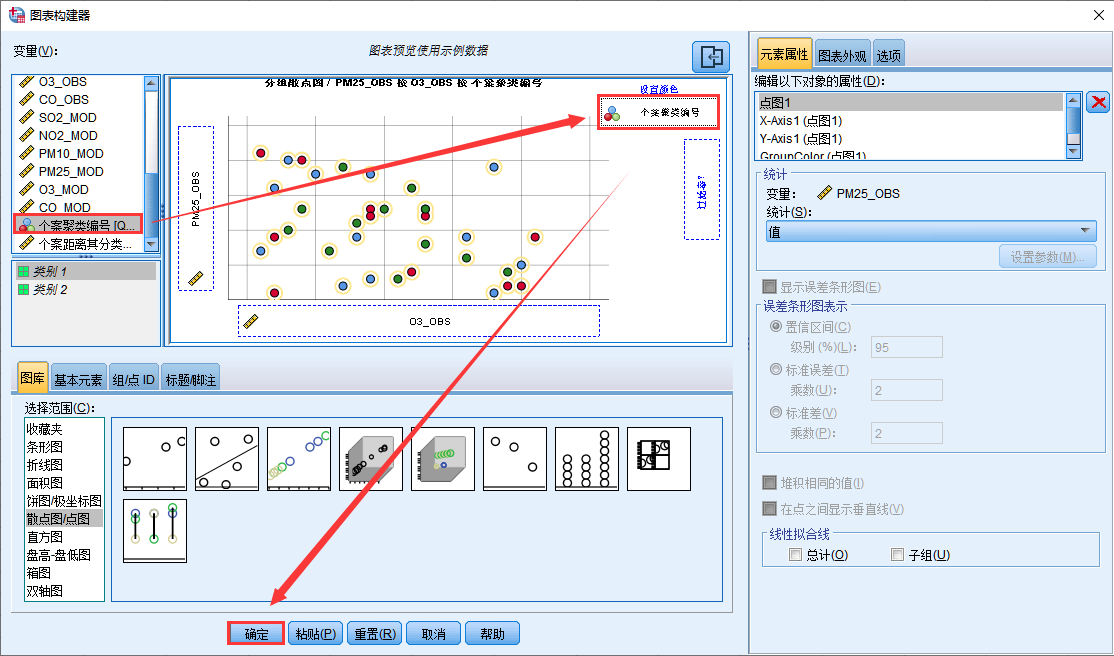
Task: Click the 设置颜色 cluster legend drop zone
Action: (x=659, y=112)
